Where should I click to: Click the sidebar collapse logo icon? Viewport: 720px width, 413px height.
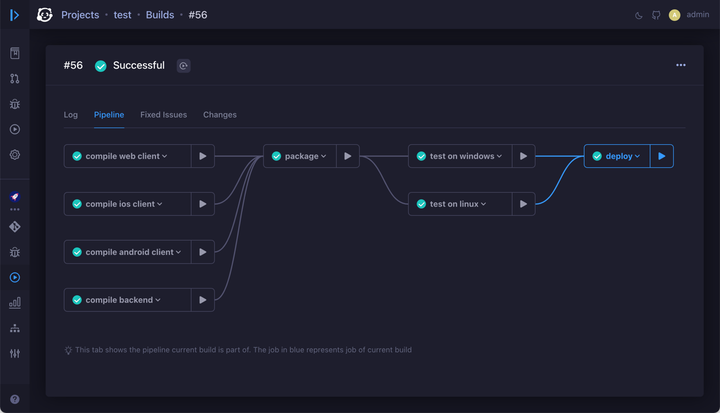[x=15, y=15]
